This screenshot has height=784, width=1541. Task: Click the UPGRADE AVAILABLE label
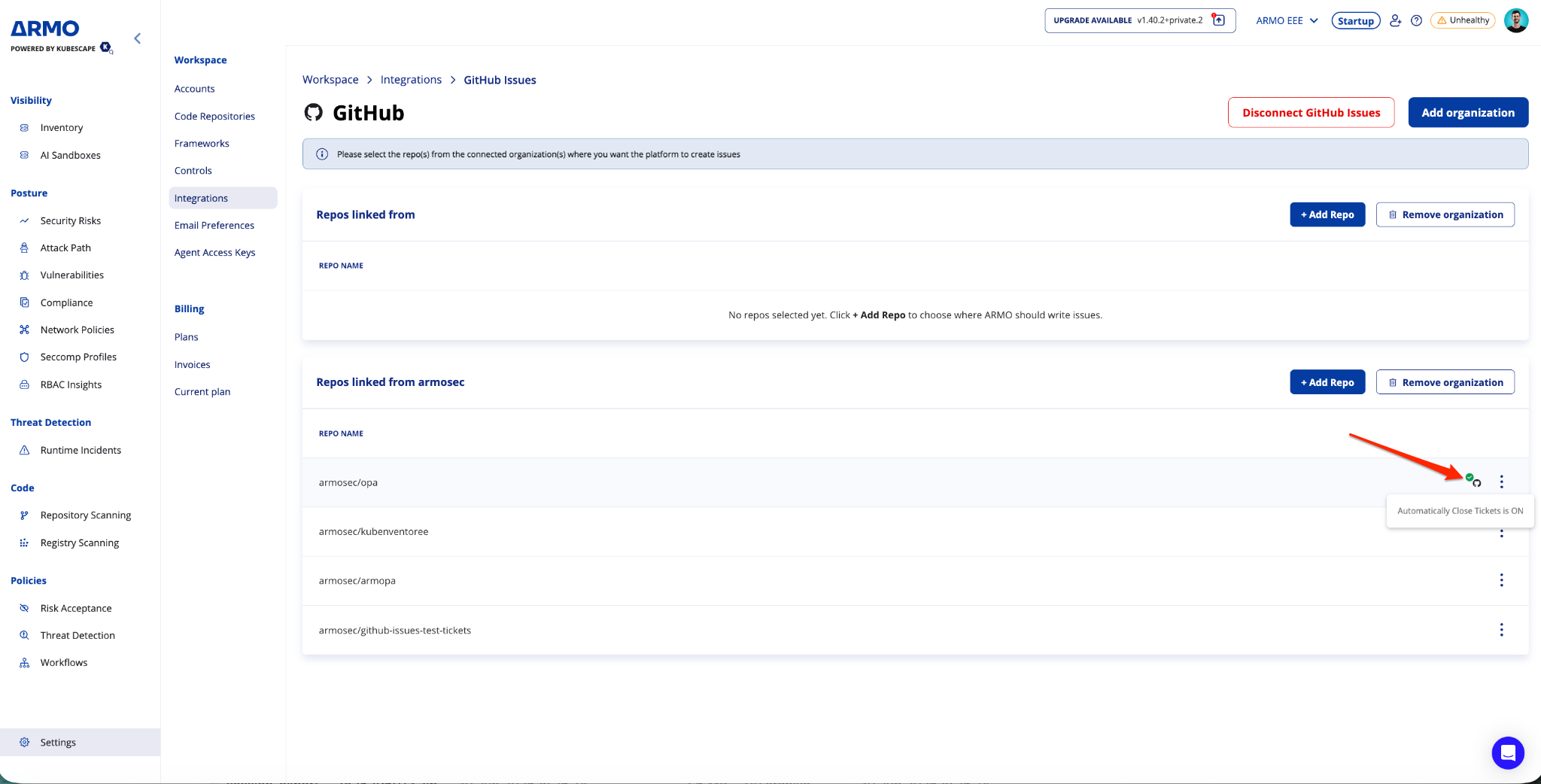1093,20
